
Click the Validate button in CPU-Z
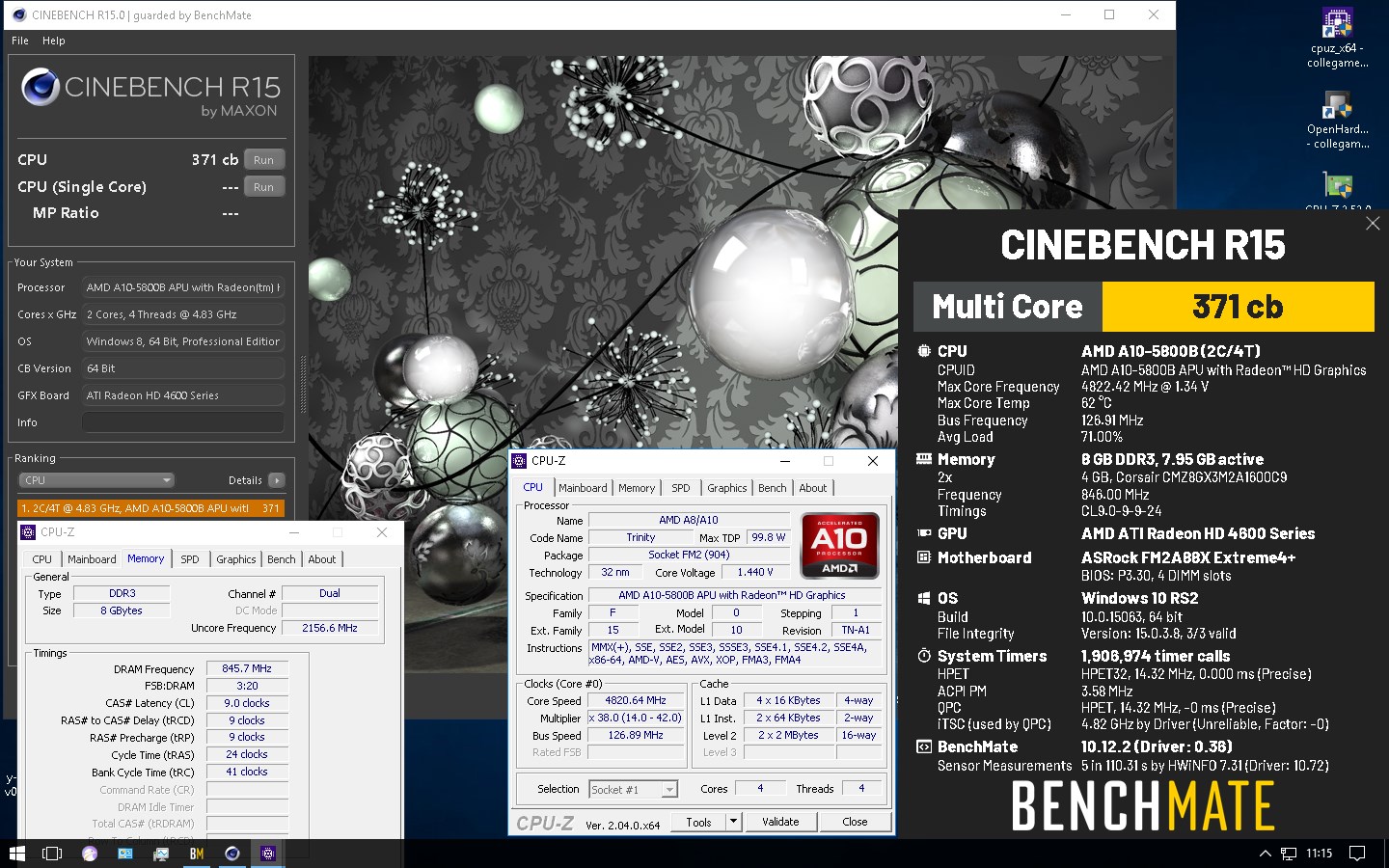coord(780,822)
